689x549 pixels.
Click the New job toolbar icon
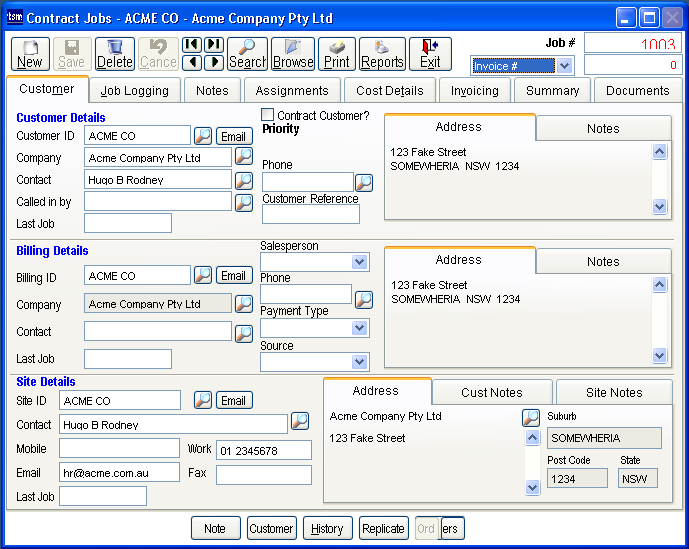coord(30,54)
